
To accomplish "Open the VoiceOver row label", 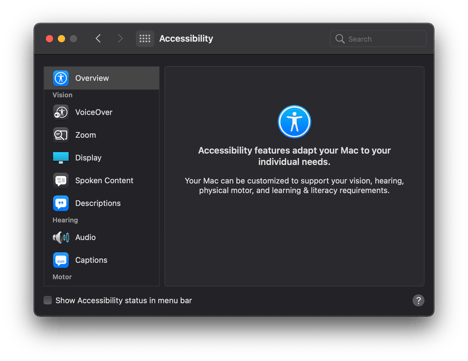I will point(94,112).
